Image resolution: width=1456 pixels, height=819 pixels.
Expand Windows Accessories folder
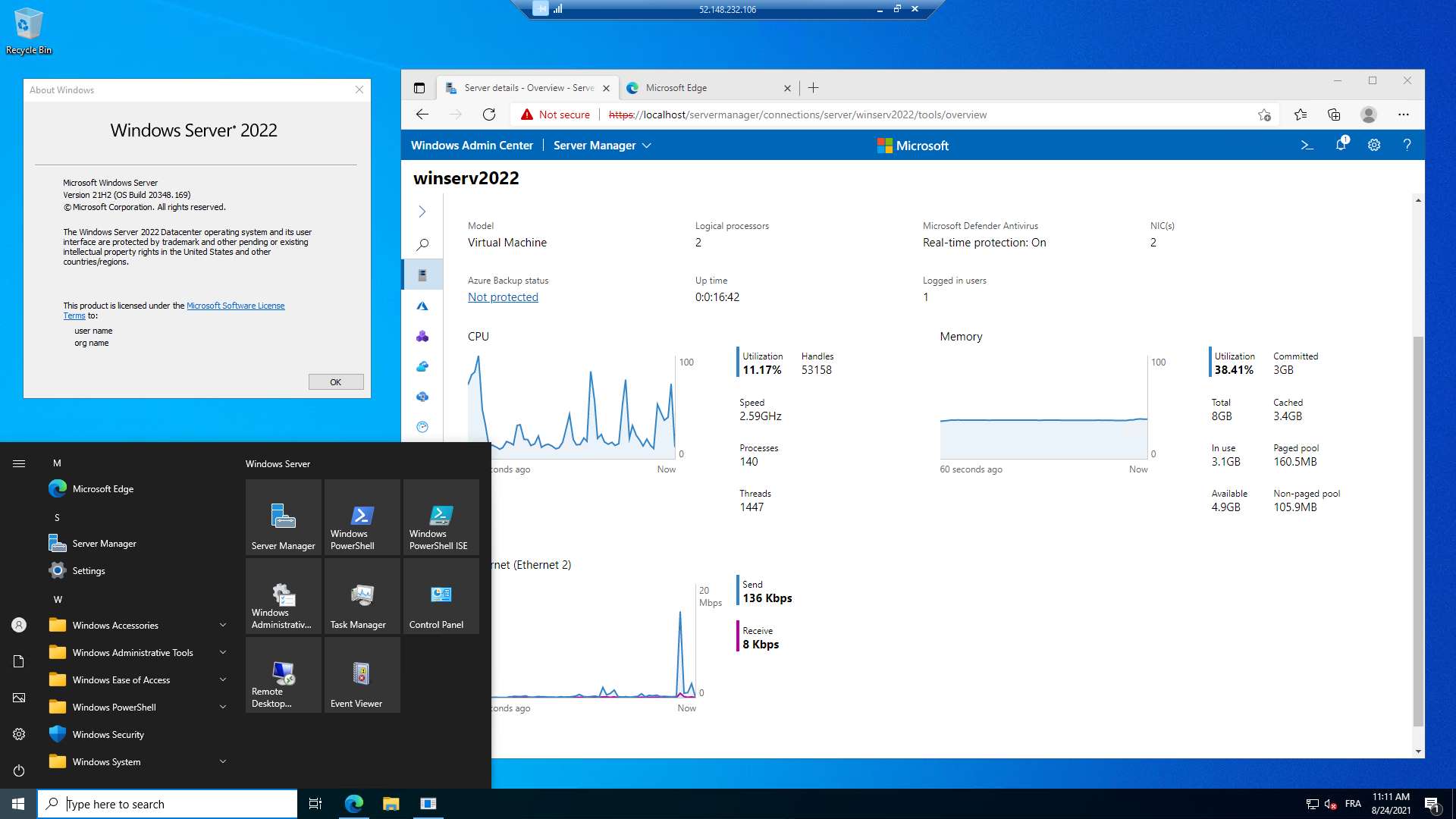point(138,626)
